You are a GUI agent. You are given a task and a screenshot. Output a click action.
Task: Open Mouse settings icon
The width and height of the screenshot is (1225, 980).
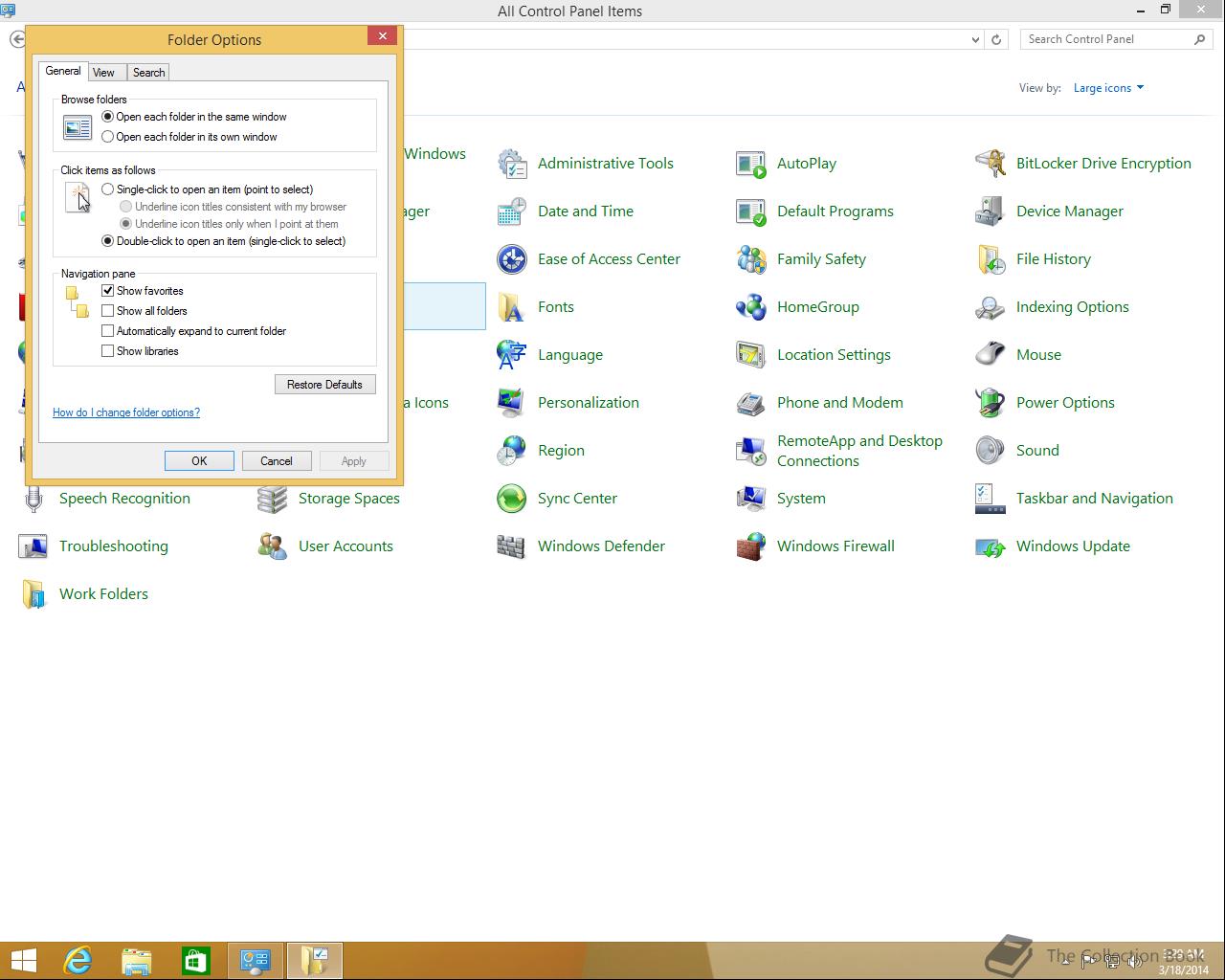991,355
